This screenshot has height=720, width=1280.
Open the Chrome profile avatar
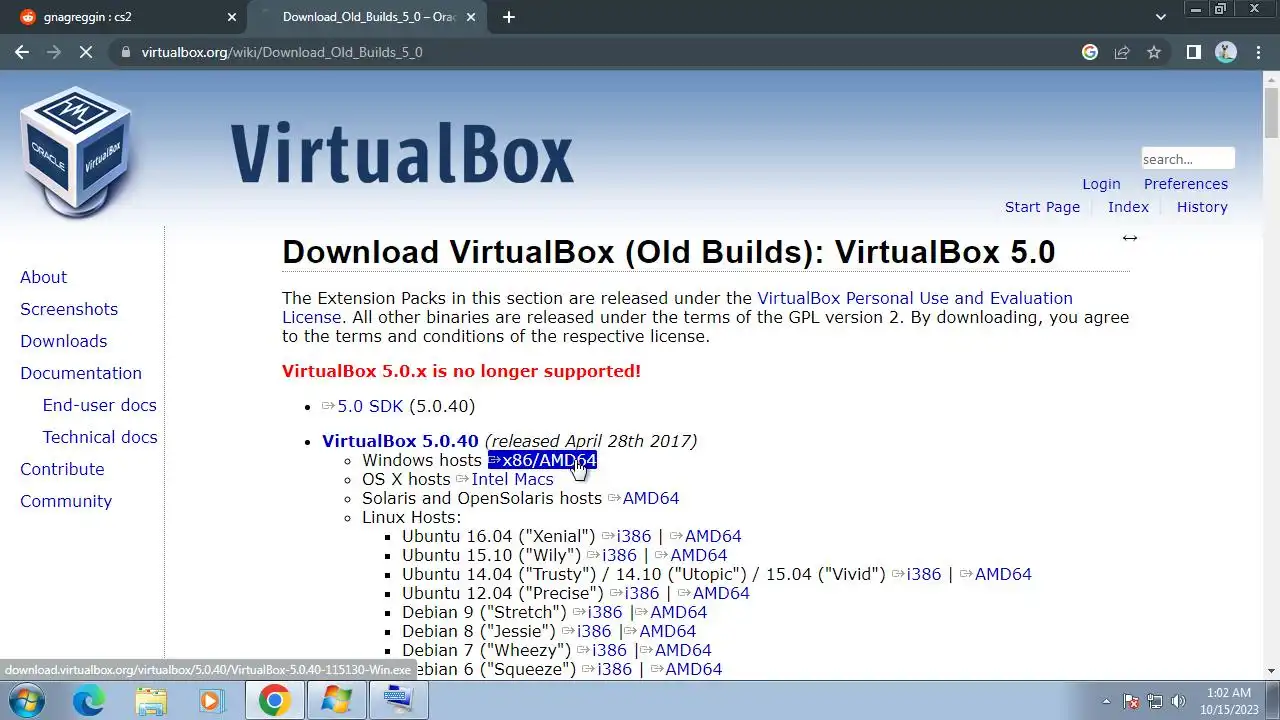(x=1226, y=52)
